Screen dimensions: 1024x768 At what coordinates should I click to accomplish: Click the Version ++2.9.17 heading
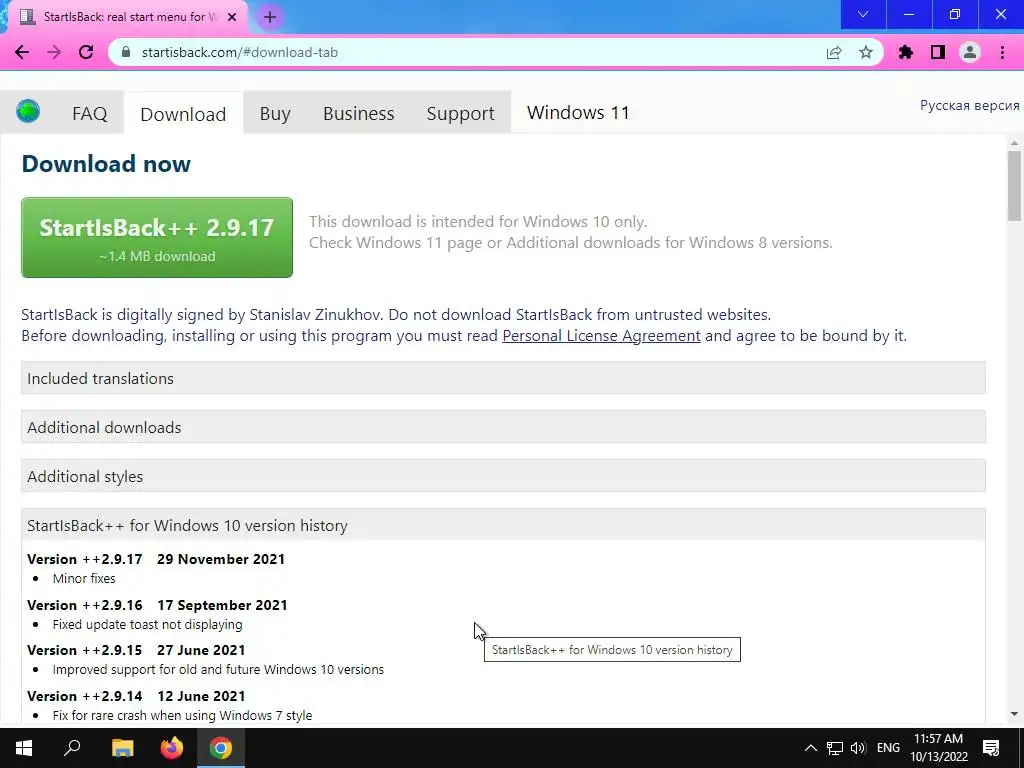[156, 559]
